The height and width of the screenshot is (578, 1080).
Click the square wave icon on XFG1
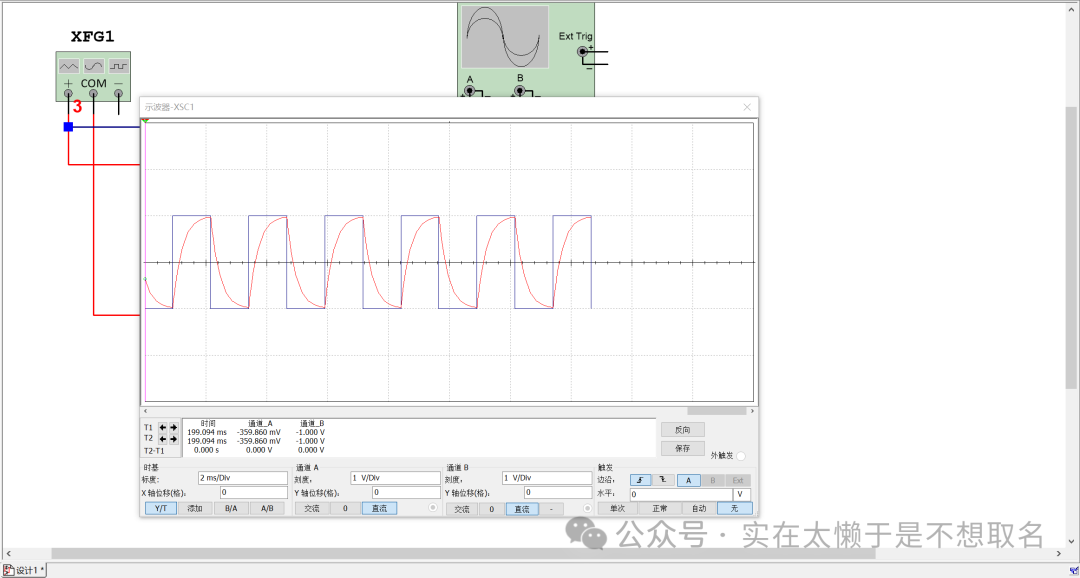coord(118,66)
